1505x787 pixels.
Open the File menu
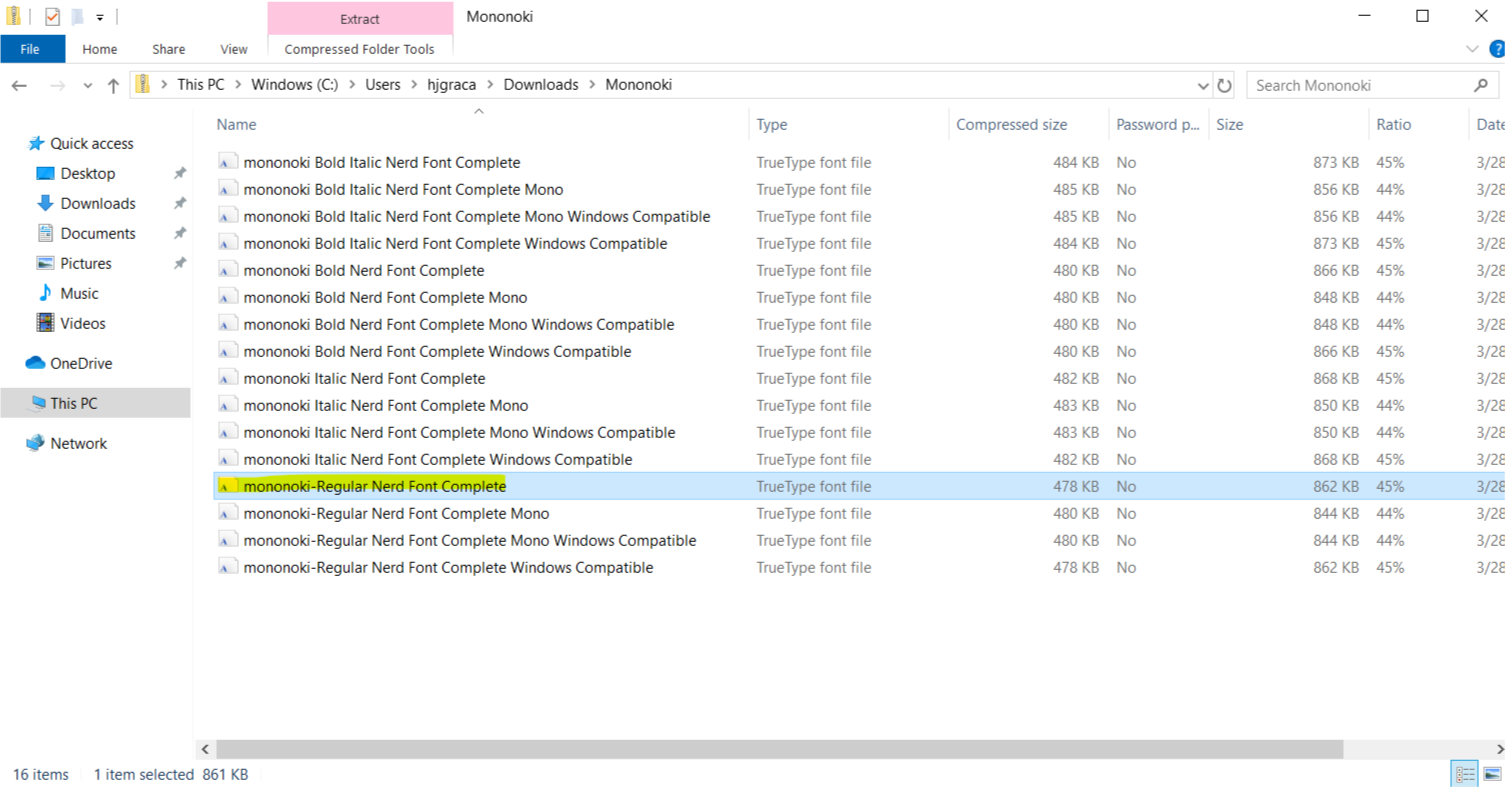click(30, 49)
